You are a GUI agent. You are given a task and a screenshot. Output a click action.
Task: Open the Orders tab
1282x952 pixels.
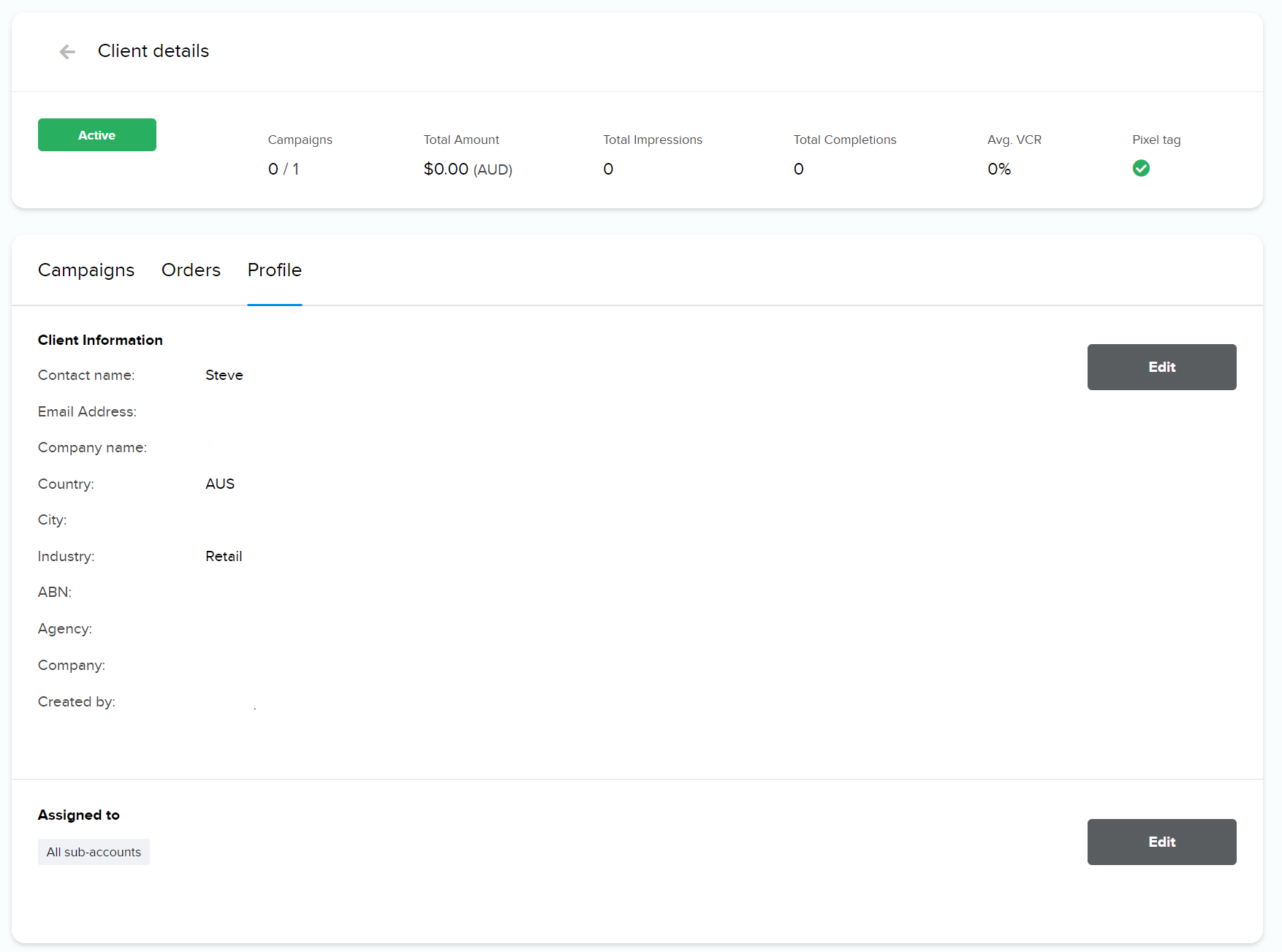click(x=191, y=270)
